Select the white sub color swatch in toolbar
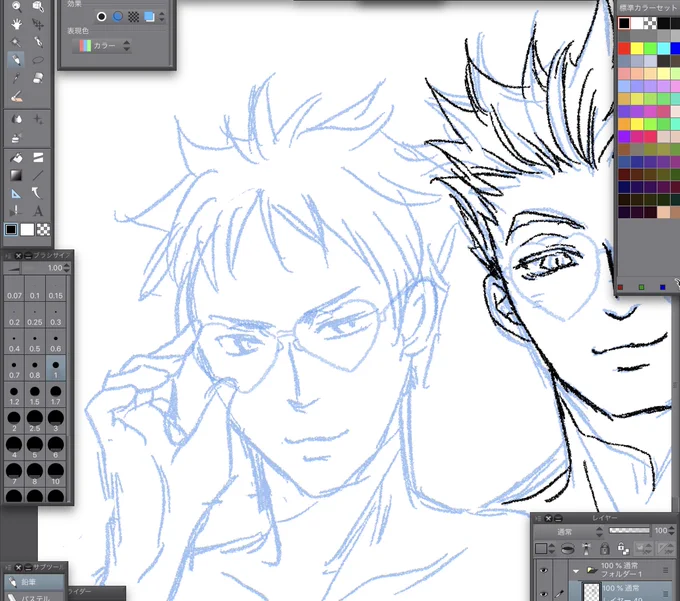The width and height of the screenshot is (680, 601). [27, 230]
